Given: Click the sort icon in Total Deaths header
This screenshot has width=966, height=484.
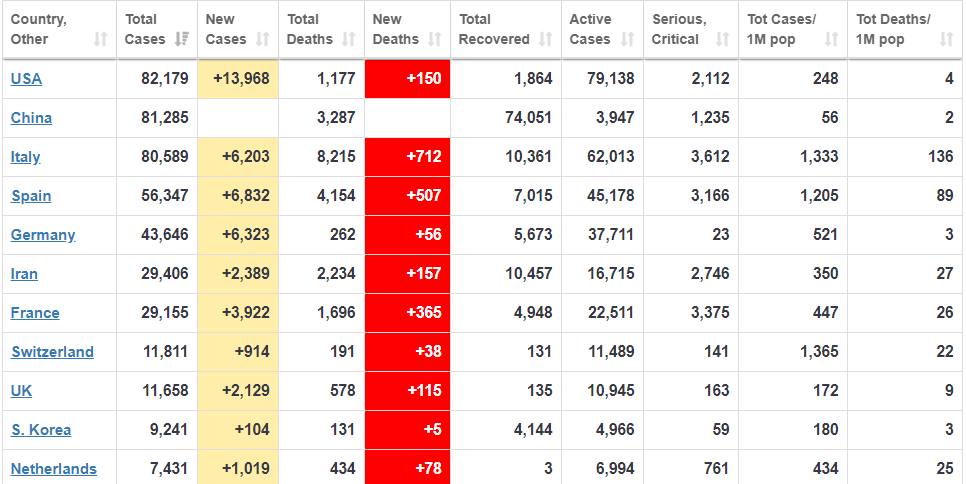Looking at the screenshot, I should [x=348, y=40].
